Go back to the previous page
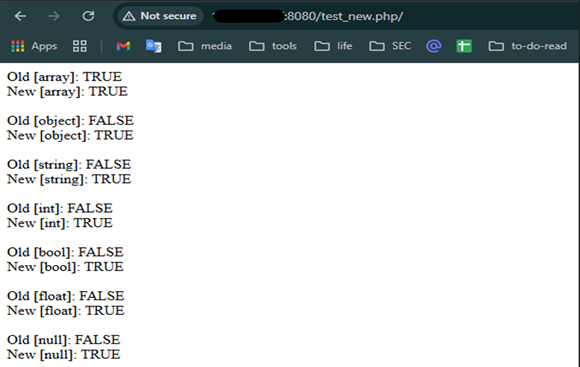This screenshot has height=367, width=580. 20,16
